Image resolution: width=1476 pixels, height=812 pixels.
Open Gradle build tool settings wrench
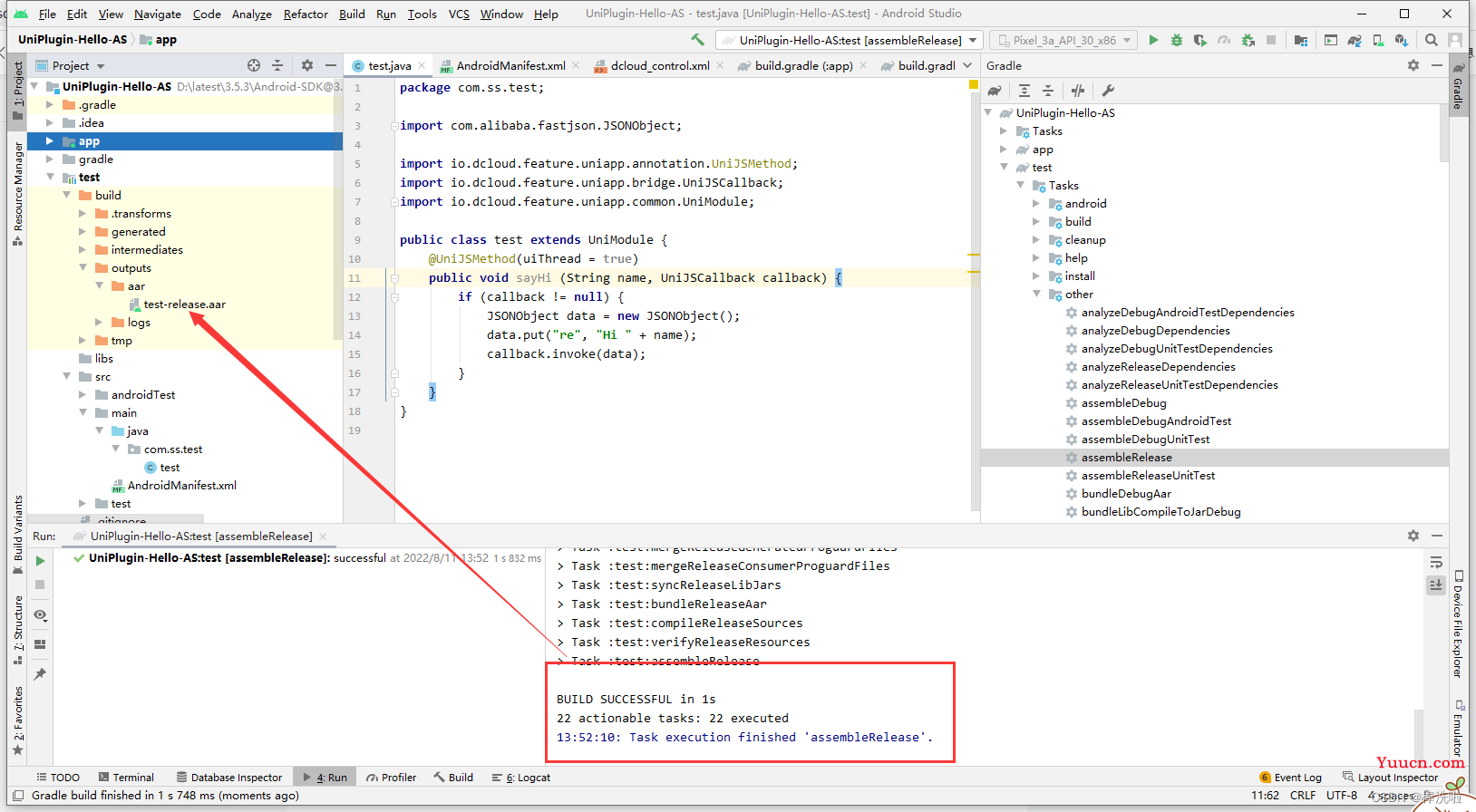tap(1108, 91)
